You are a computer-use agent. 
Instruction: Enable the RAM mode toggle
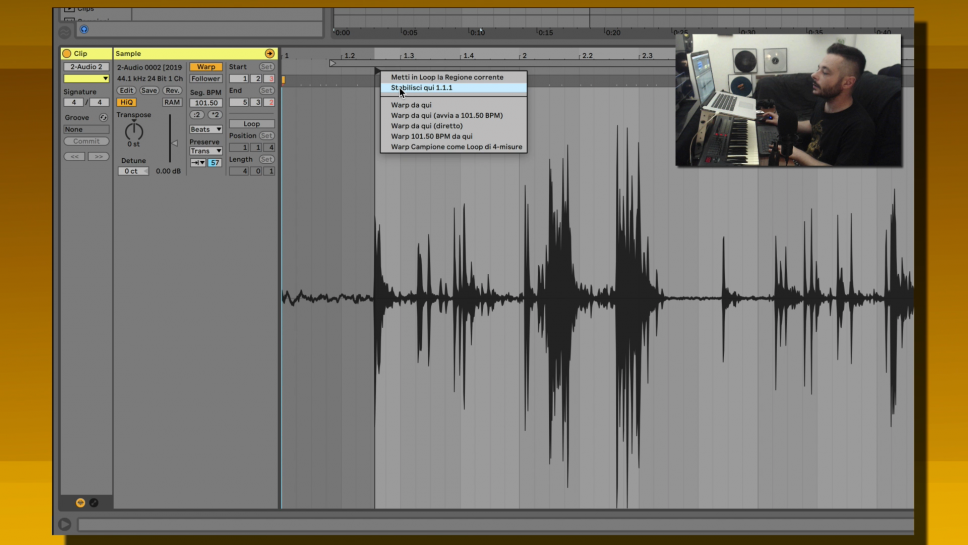(x=172, y=102)
